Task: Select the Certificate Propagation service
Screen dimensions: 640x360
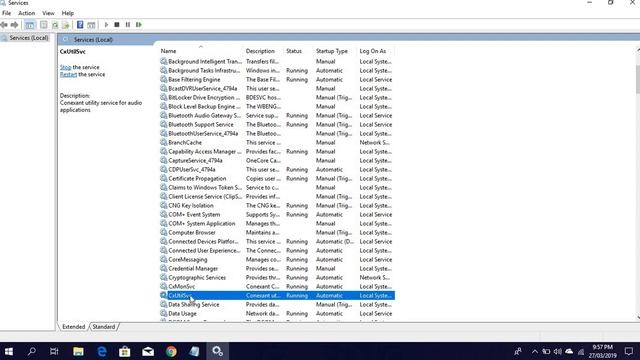Action: click(276, 178)
